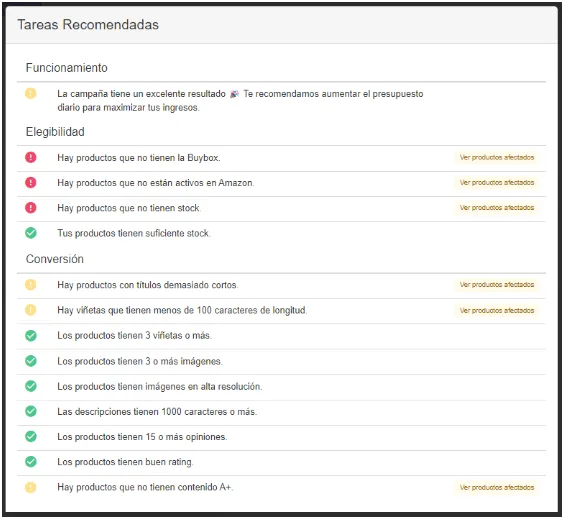Viewport: 565px width, 520px height.
Task: View affected products with titles too short
Action: pos(497,285)
